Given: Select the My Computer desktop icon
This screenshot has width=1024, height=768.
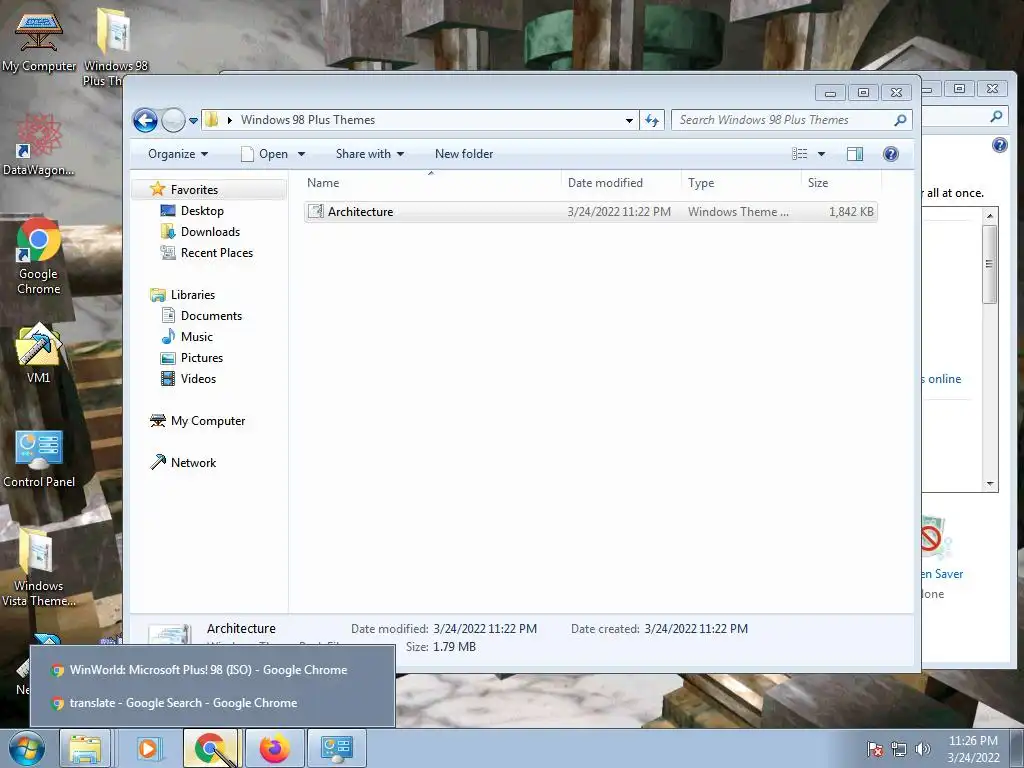Looking at the screenshot, I should point(39,43).
